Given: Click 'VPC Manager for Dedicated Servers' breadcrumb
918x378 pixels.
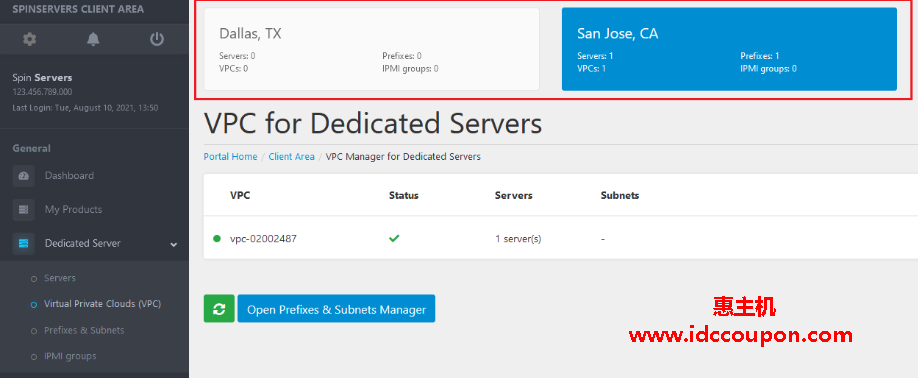Looking at the screenshot, I should (x=403, y=157).
